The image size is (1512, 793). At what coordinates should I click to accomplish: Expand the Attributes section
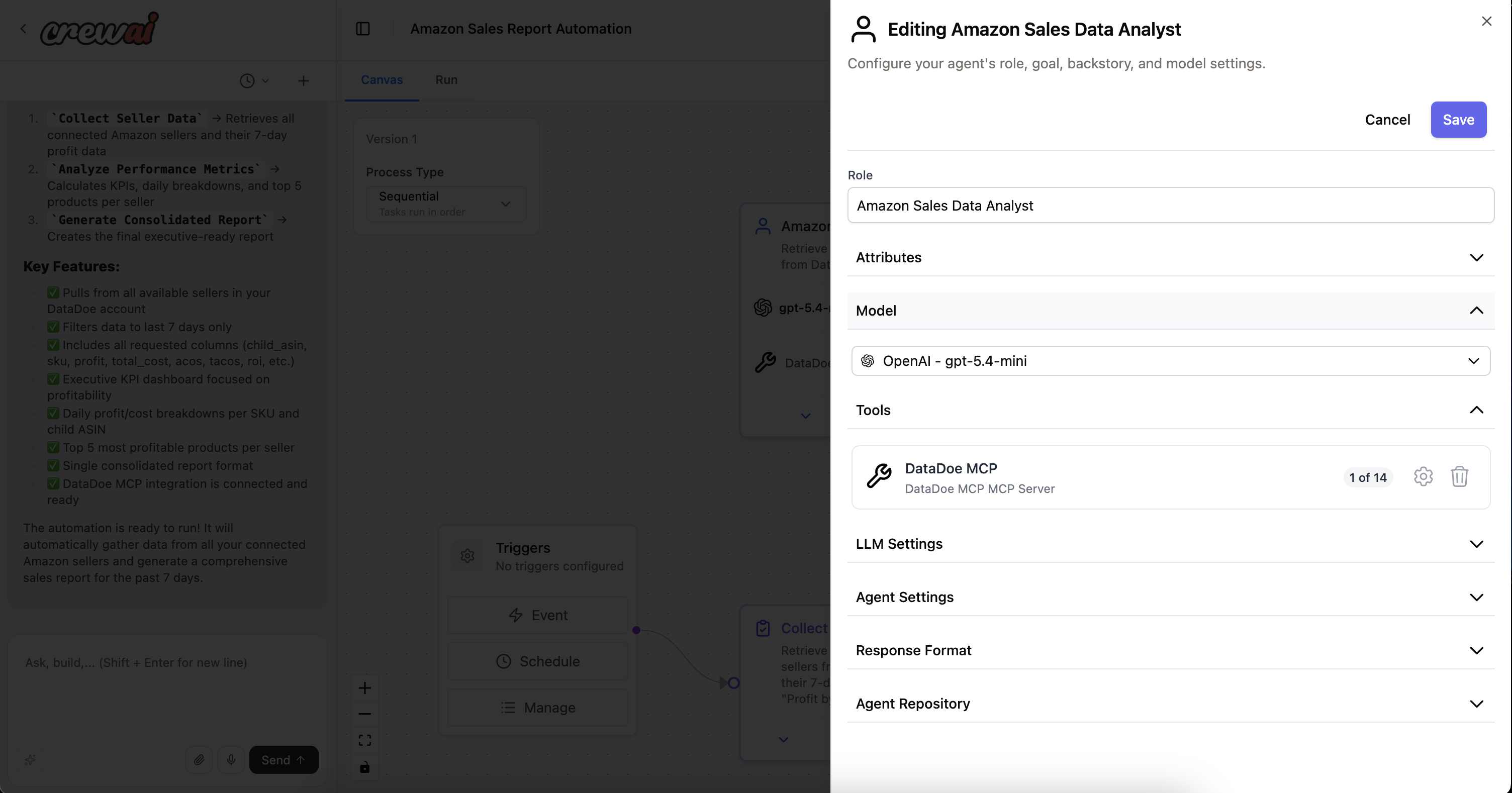[x=1170, y=258]
